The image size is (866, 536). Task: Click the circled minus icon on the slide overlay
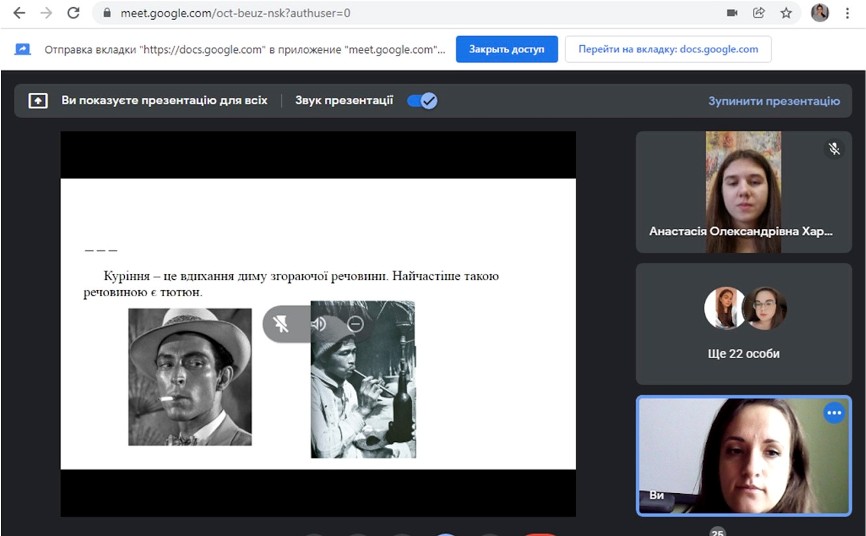355,324
